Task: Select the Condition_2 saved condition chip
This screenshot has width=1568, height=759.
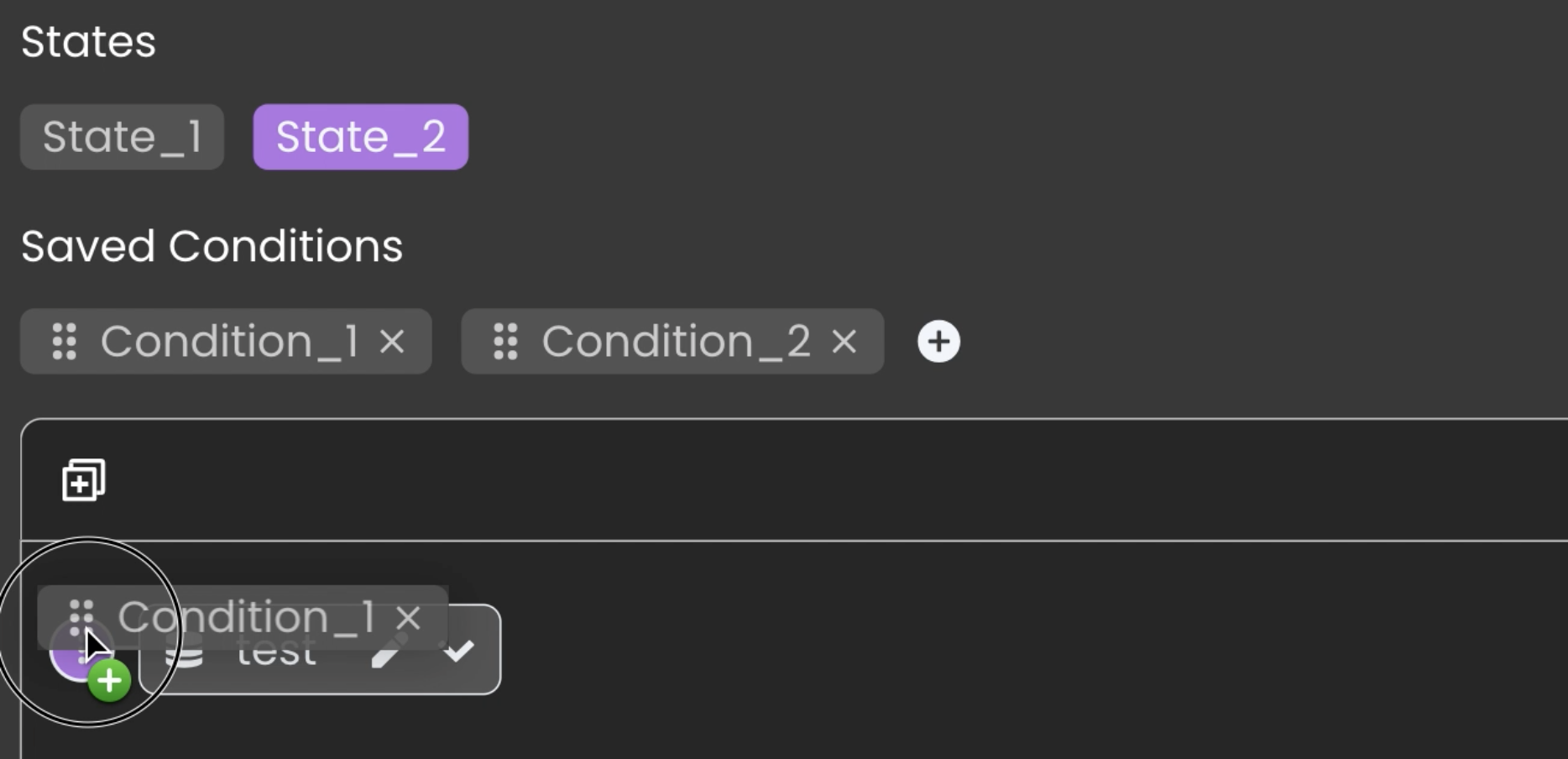Action: [x=672, y=341]
